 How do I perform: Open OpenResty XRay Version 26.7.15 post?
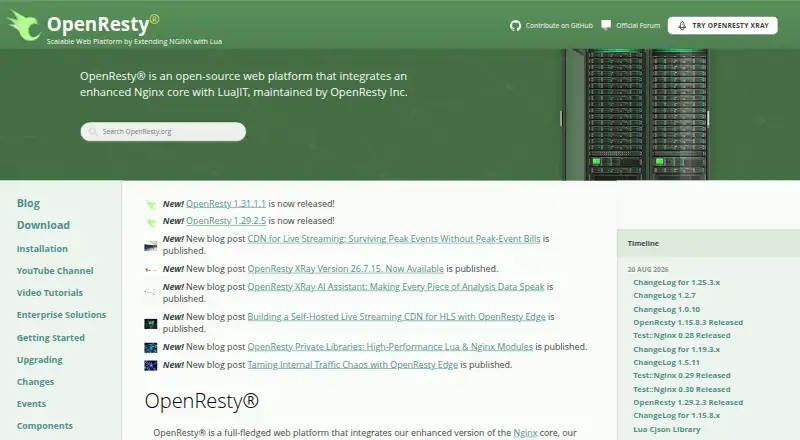point(345,269)
